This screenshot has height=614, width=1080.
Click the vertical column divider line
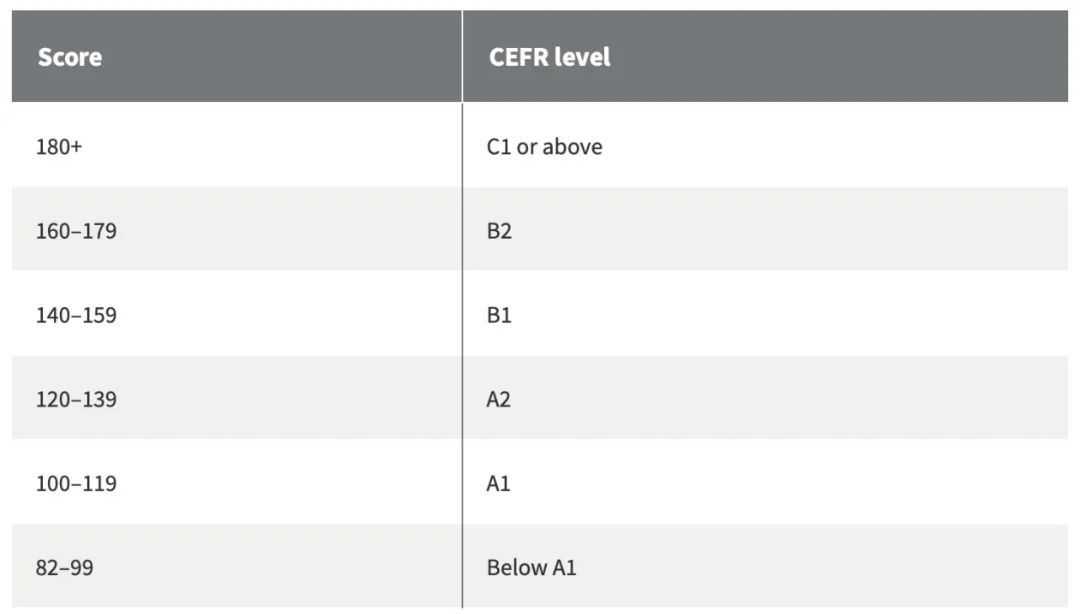(462, 309)
